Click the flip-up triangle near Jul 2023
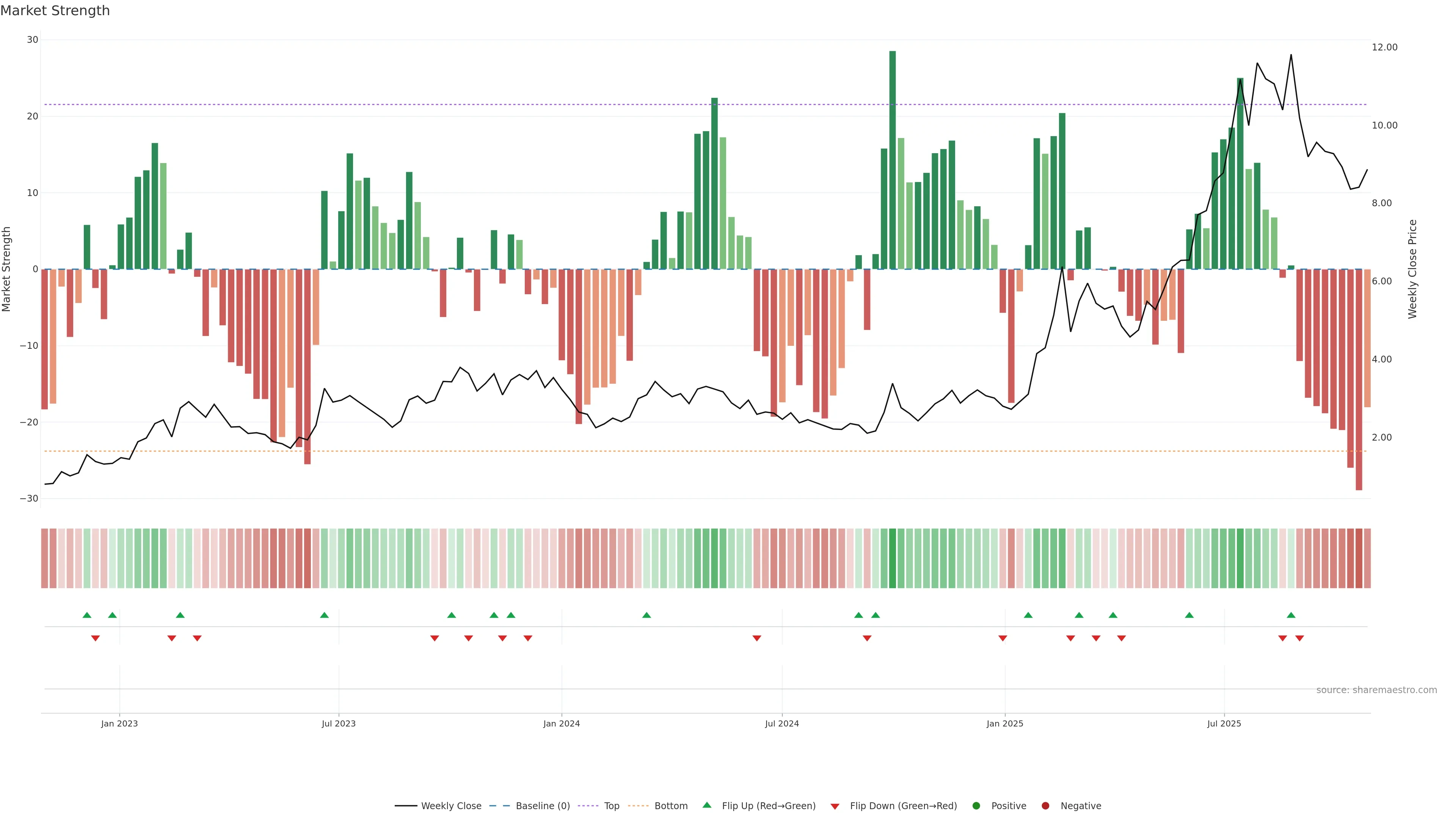Viewport: 1456px width, 819px height. (325, 615)
